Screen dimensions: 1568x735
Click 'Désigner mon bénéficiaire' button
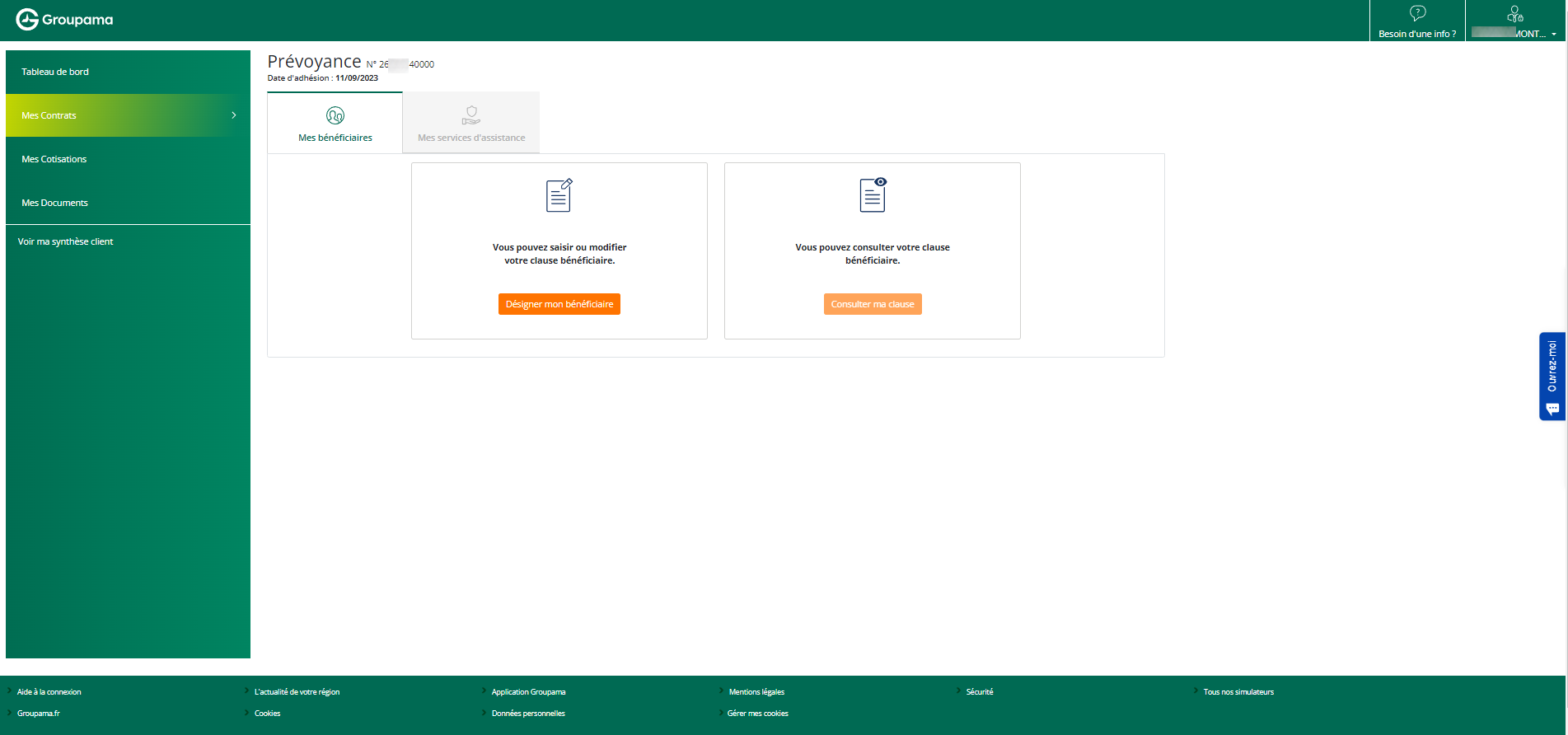(559, 304)
